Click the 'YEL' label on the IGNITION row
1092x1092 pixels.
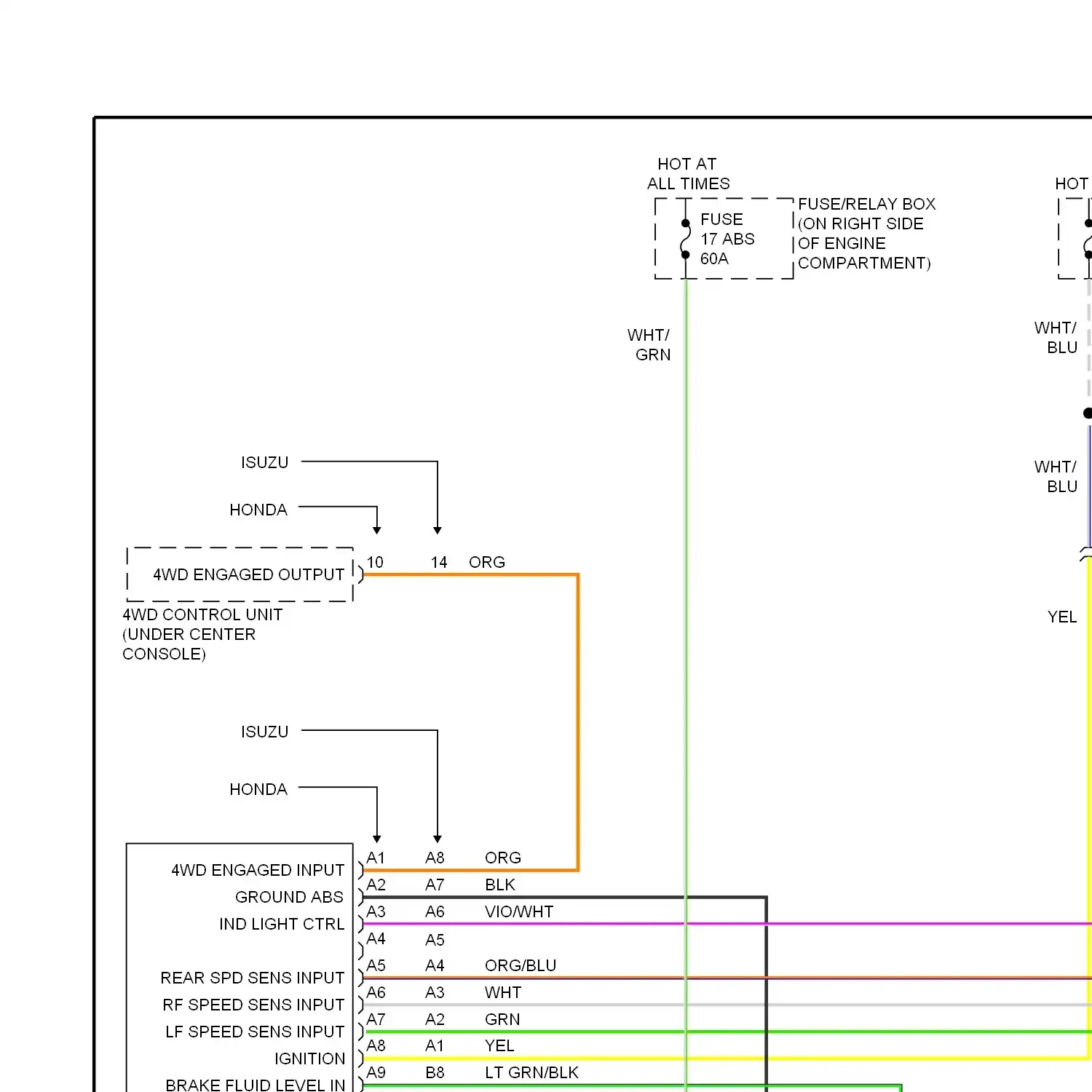coord(499,1045)
